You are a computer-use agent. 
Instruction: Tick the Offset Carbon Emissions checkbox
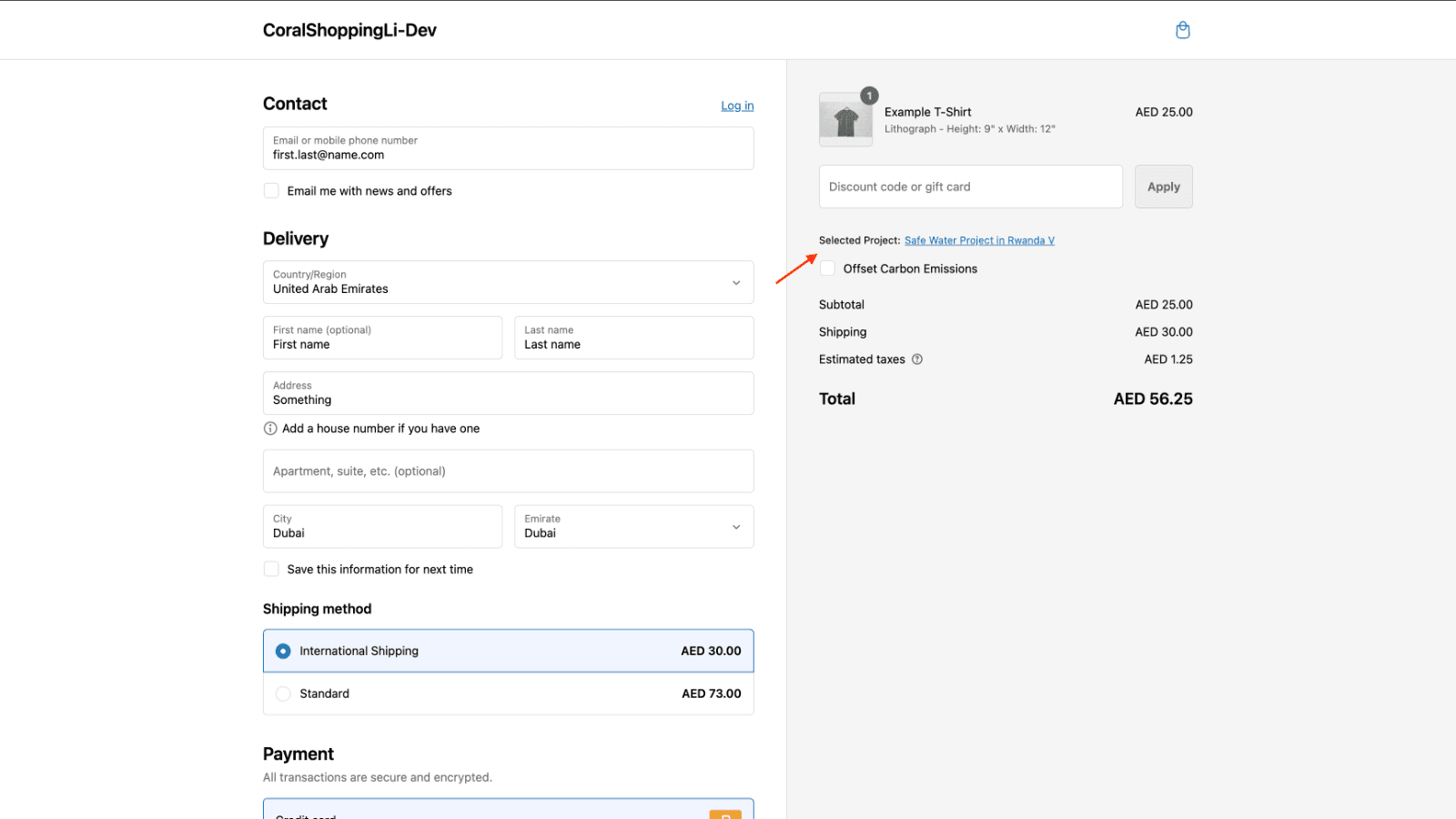point(828,268)
